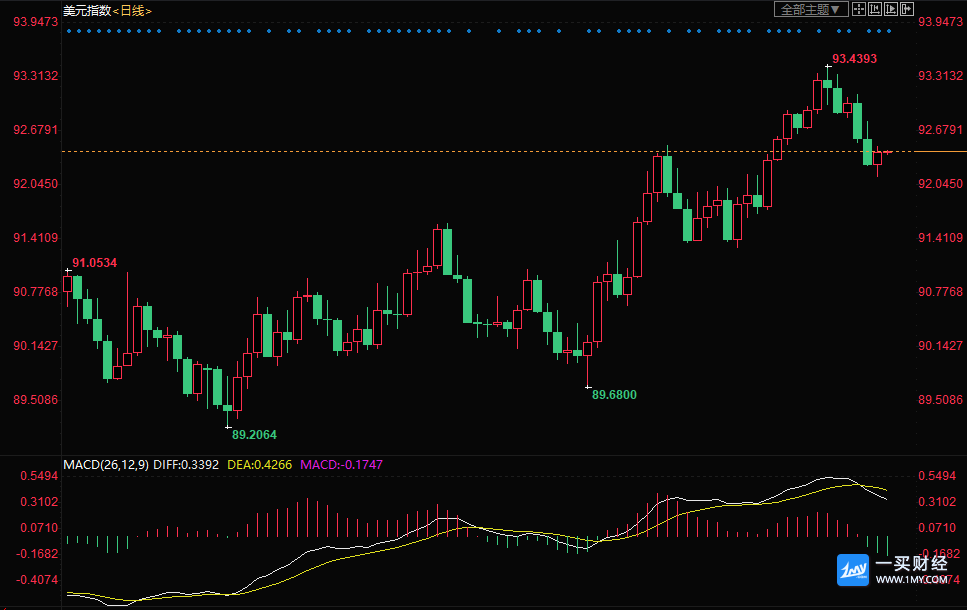967x610 pixels.
Task: Click the MACD:-0.1747 value
Action: click(x=342, y=464)
